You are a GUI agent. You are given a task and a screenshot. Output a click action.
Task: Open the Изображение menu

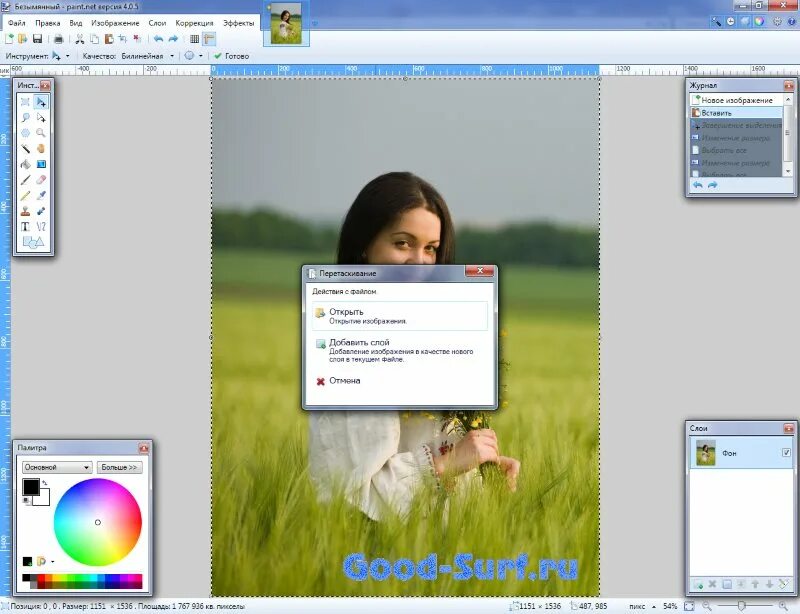[115, 23]
